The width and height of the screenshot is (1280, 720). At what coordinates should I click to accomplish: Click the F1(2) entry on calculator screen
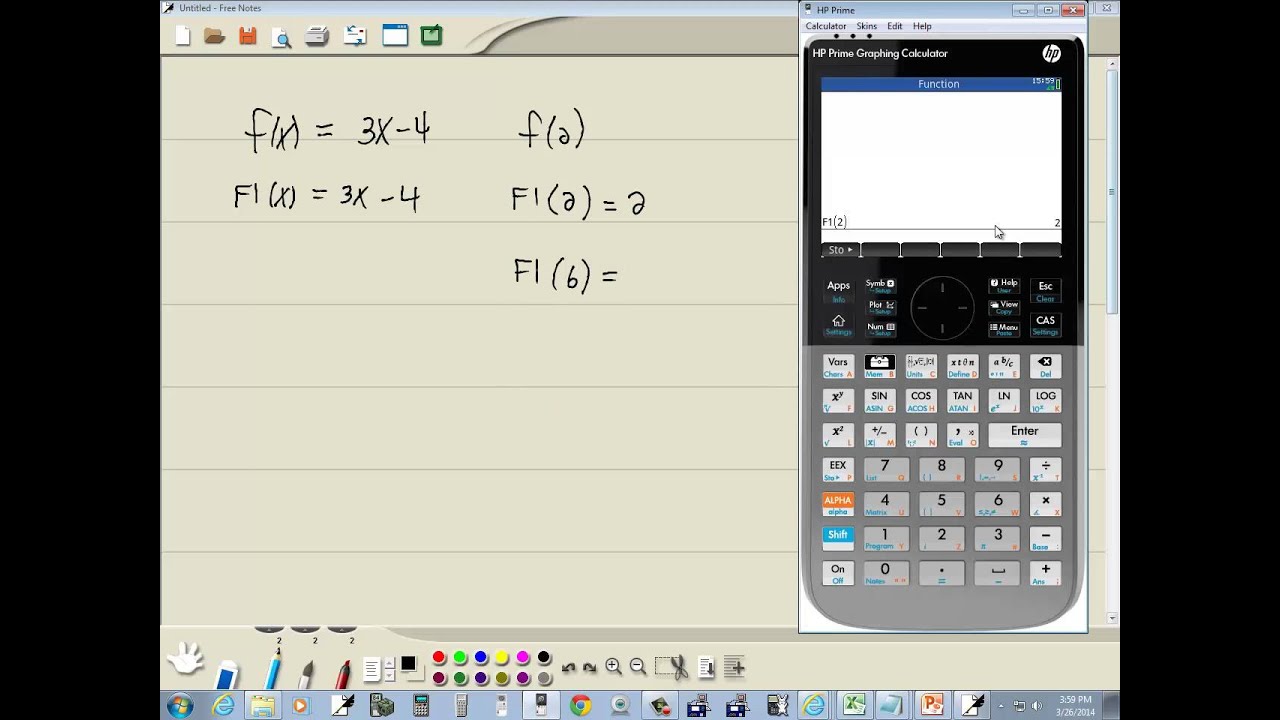tap(834, 222)
